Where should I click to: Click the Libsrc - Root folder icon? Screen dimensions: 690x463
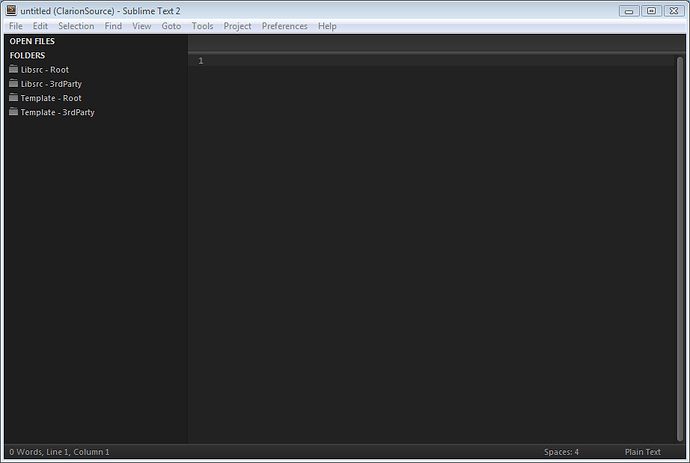(13, 70)
